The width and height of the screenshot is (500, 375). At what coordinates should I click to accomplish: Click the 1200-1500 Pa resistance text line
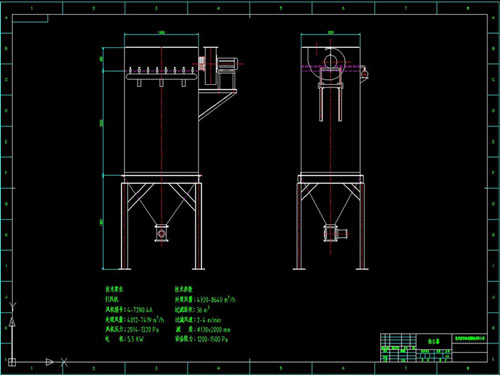pos(202,339)
